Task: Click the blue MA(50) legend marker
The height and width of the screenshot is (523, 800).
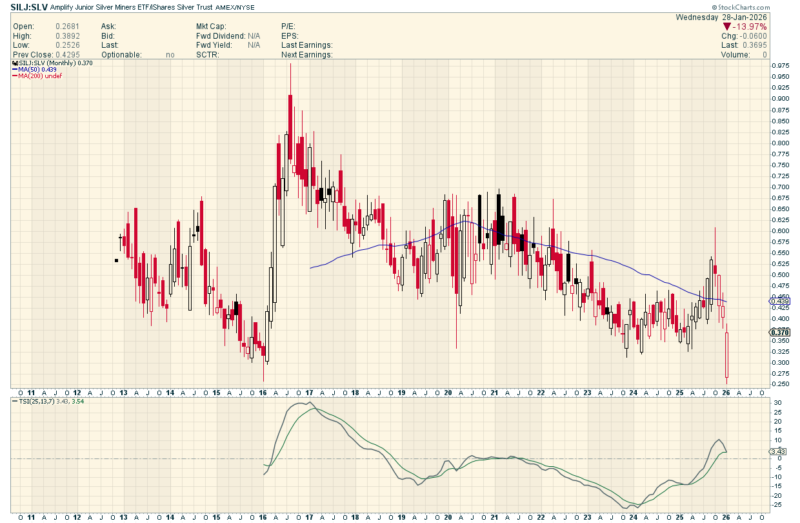Action: (x=13, y=69)
